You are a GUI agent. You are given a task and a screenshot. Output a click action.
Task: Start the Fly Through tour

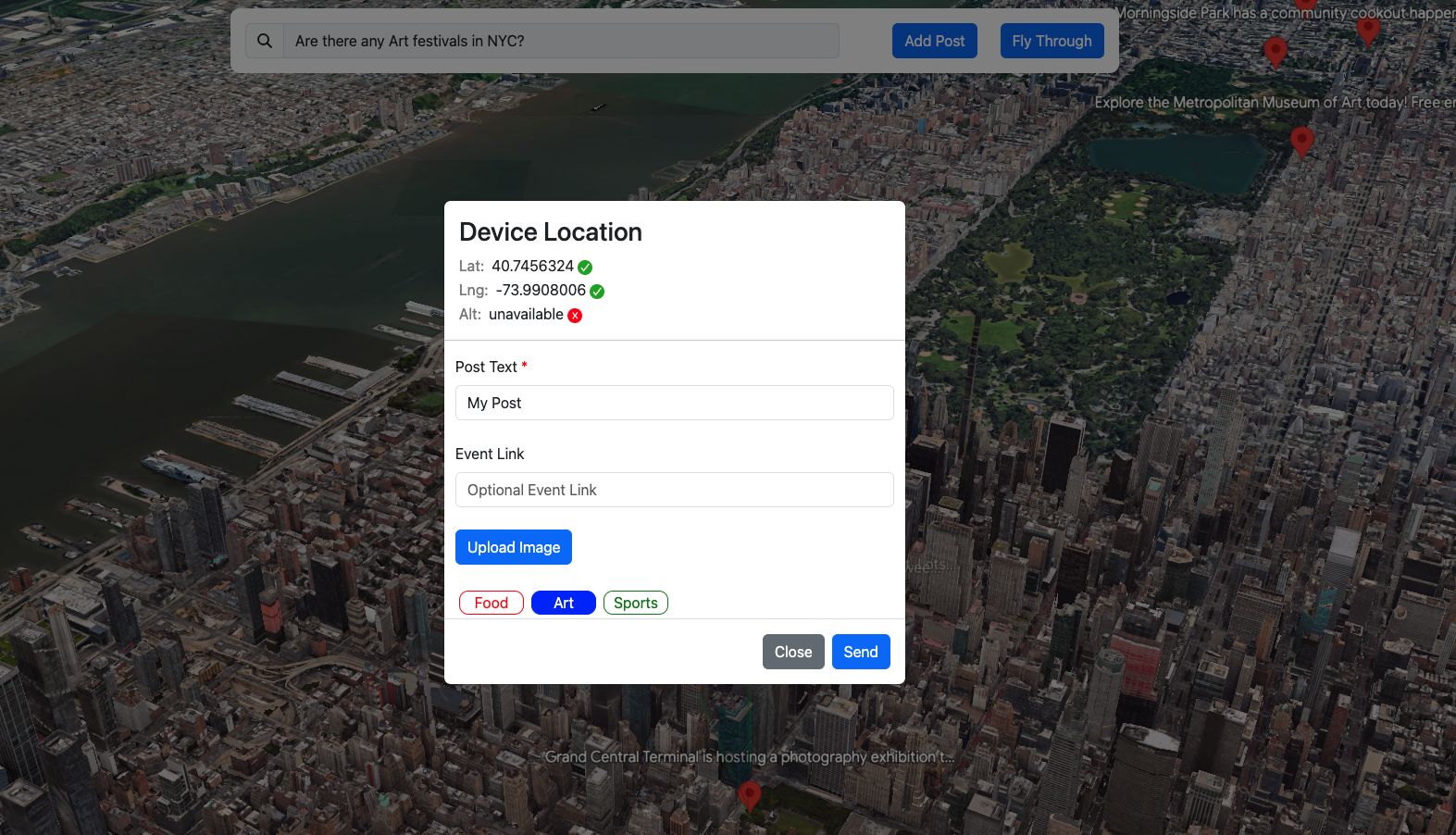point(1052,41)
